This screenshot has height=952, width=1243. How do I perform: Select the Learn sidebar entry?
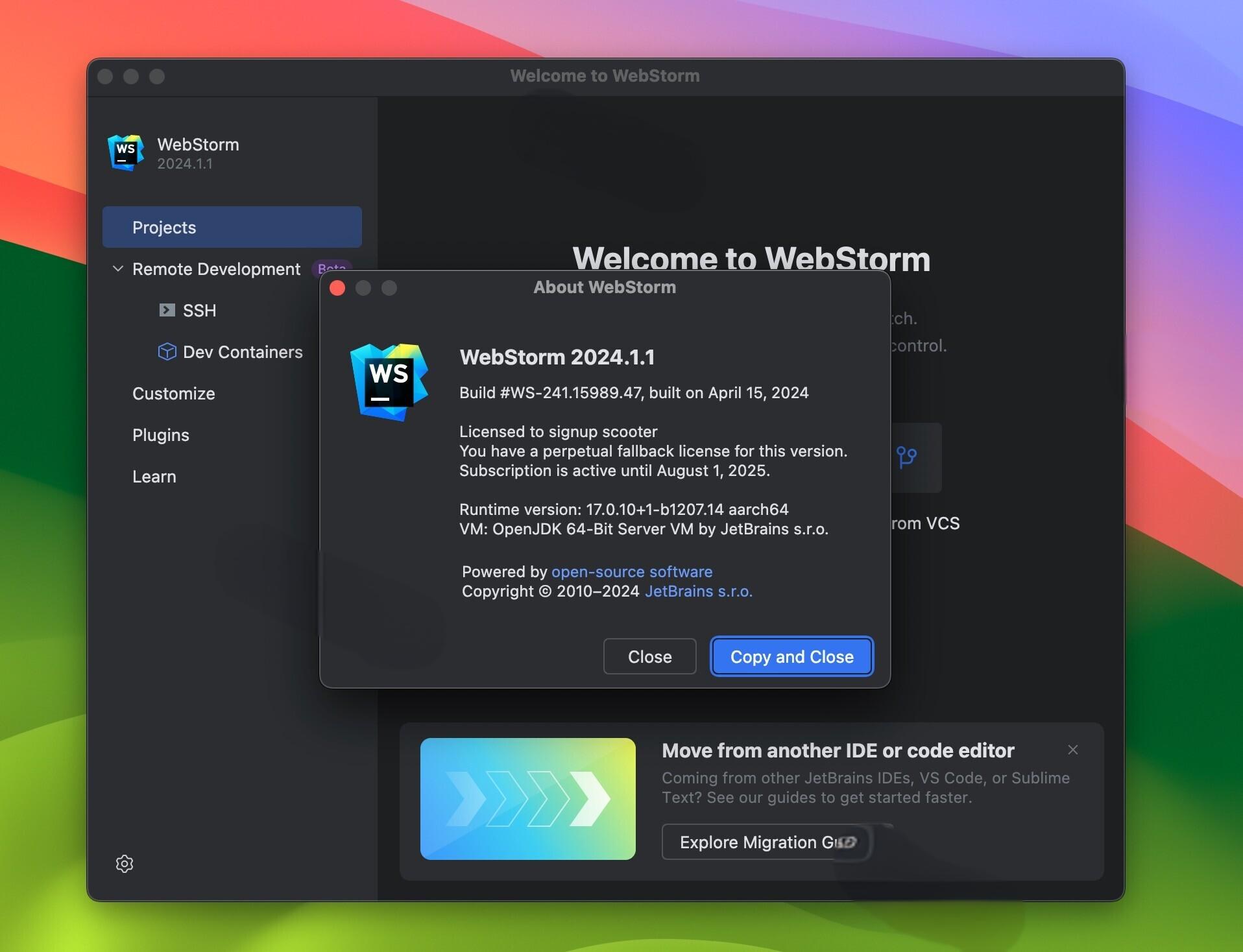click(154, 476)
